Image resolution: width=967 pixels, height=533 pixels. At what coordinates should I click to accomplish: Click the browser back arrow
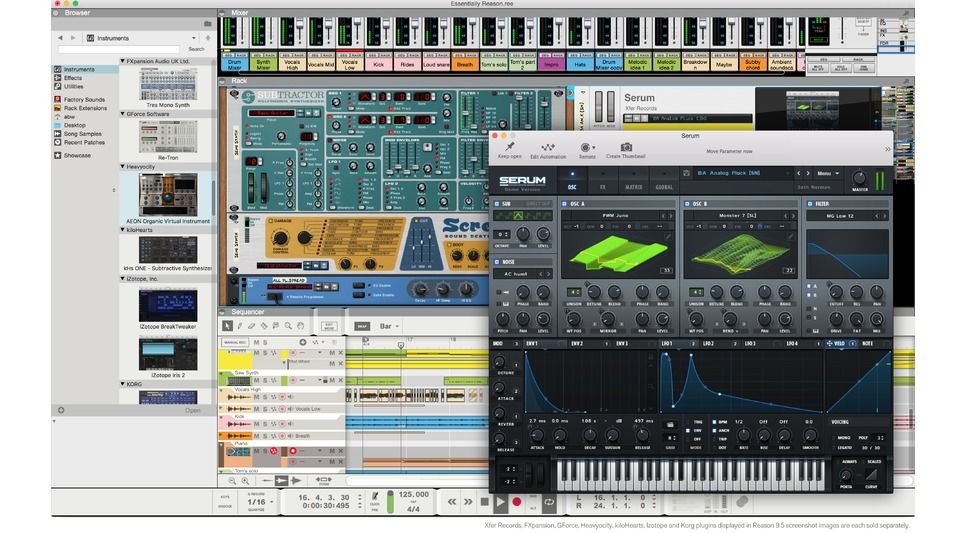click(x=60, y=38)
